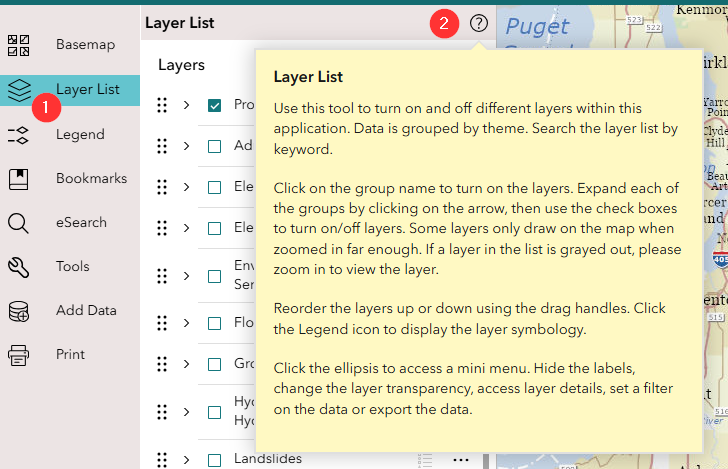Click the drag handle for Landslides layer
The width and height of the screenshot is (728, 469).
[x=162, y=460]
